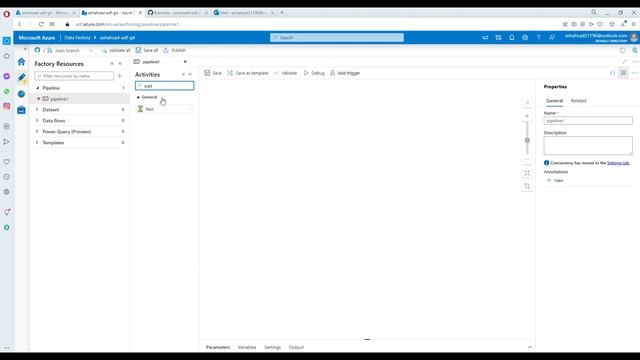Click Save as template

pos(248,73)
